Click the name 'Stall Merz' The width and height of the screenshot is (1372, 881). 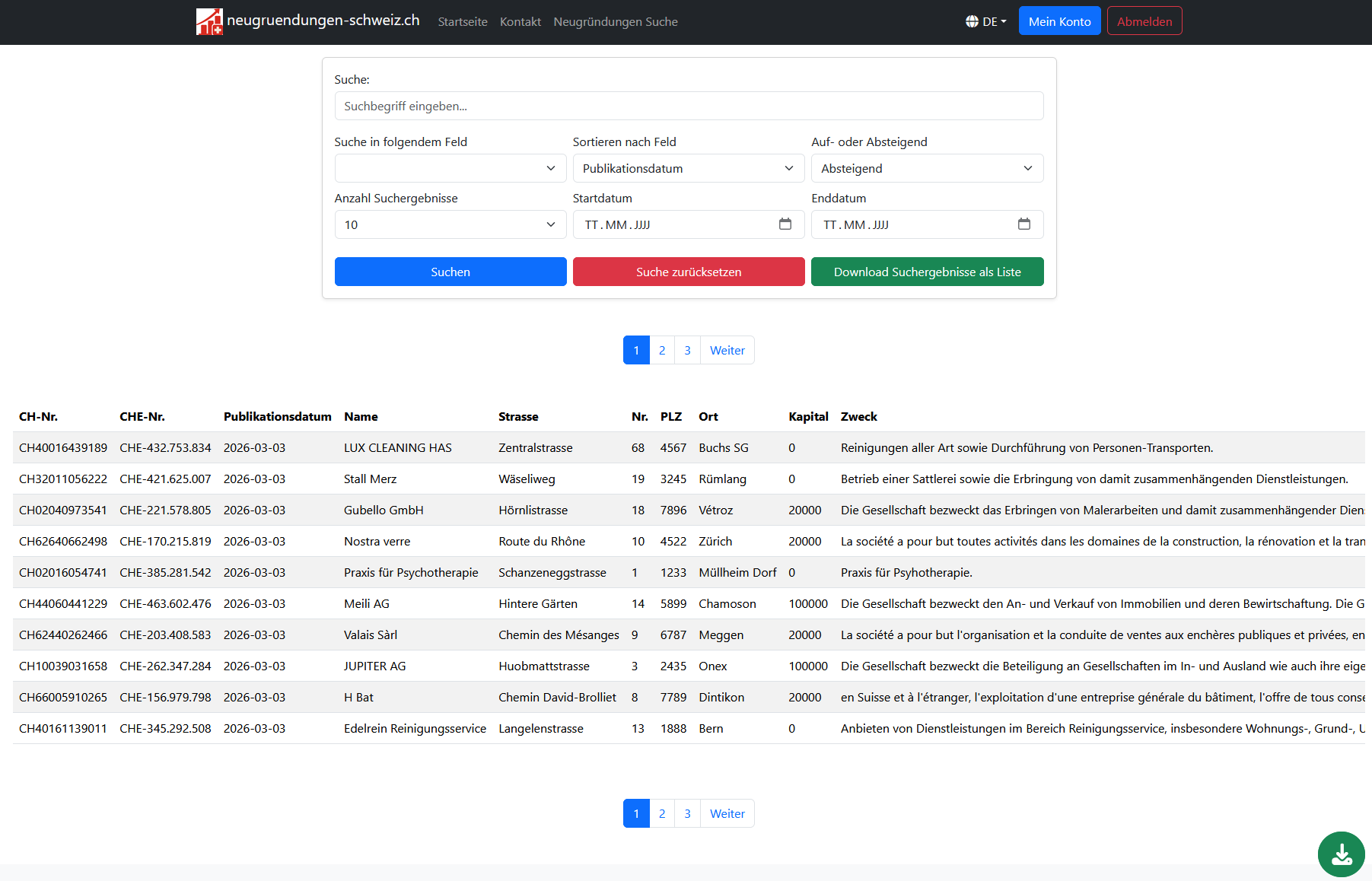(371, 479)
